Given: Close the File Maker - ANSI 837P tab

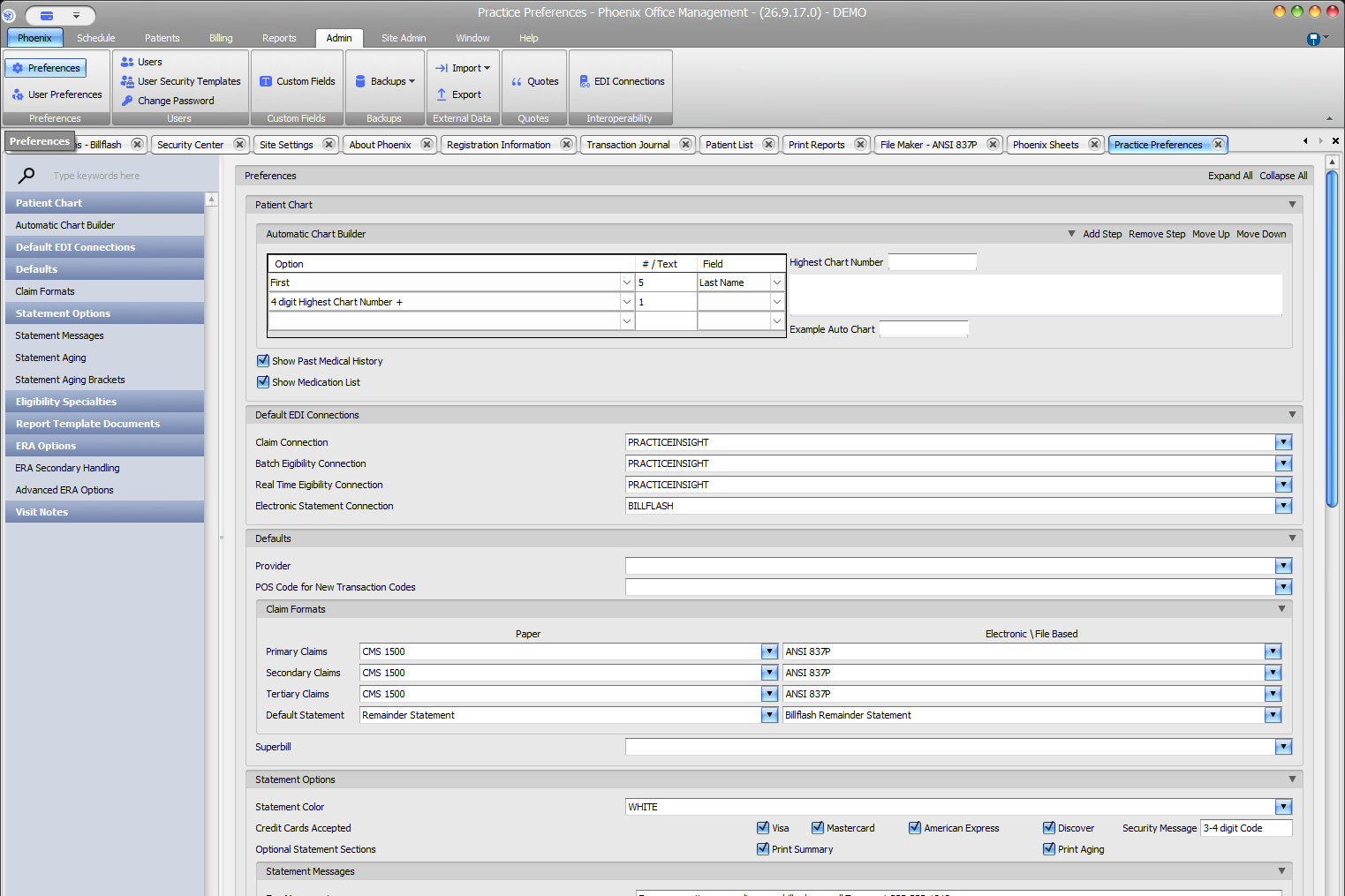Looking at the screenshot, I should [x=993, y=144].
